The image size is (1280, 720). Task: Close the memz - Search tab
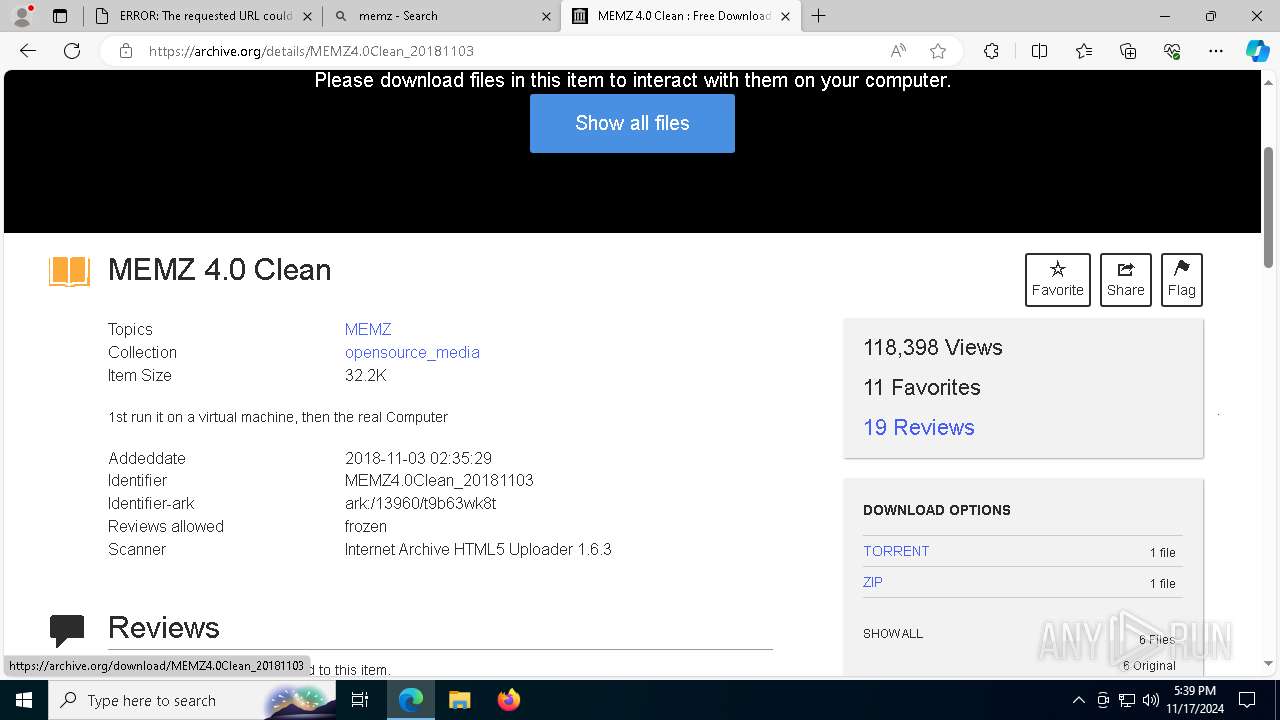click(546, 16)
